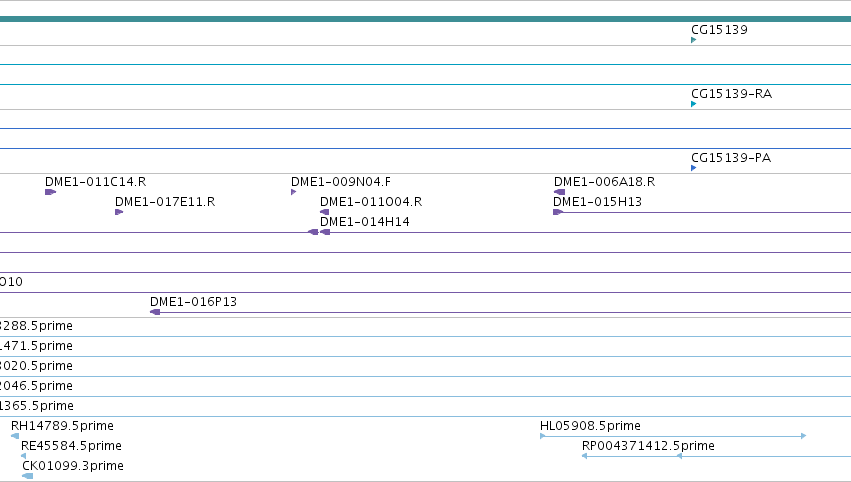Screen dimensions: 851x482
Task: Click the partial 1365.5prime track label
Action: [x=37, y=407]
